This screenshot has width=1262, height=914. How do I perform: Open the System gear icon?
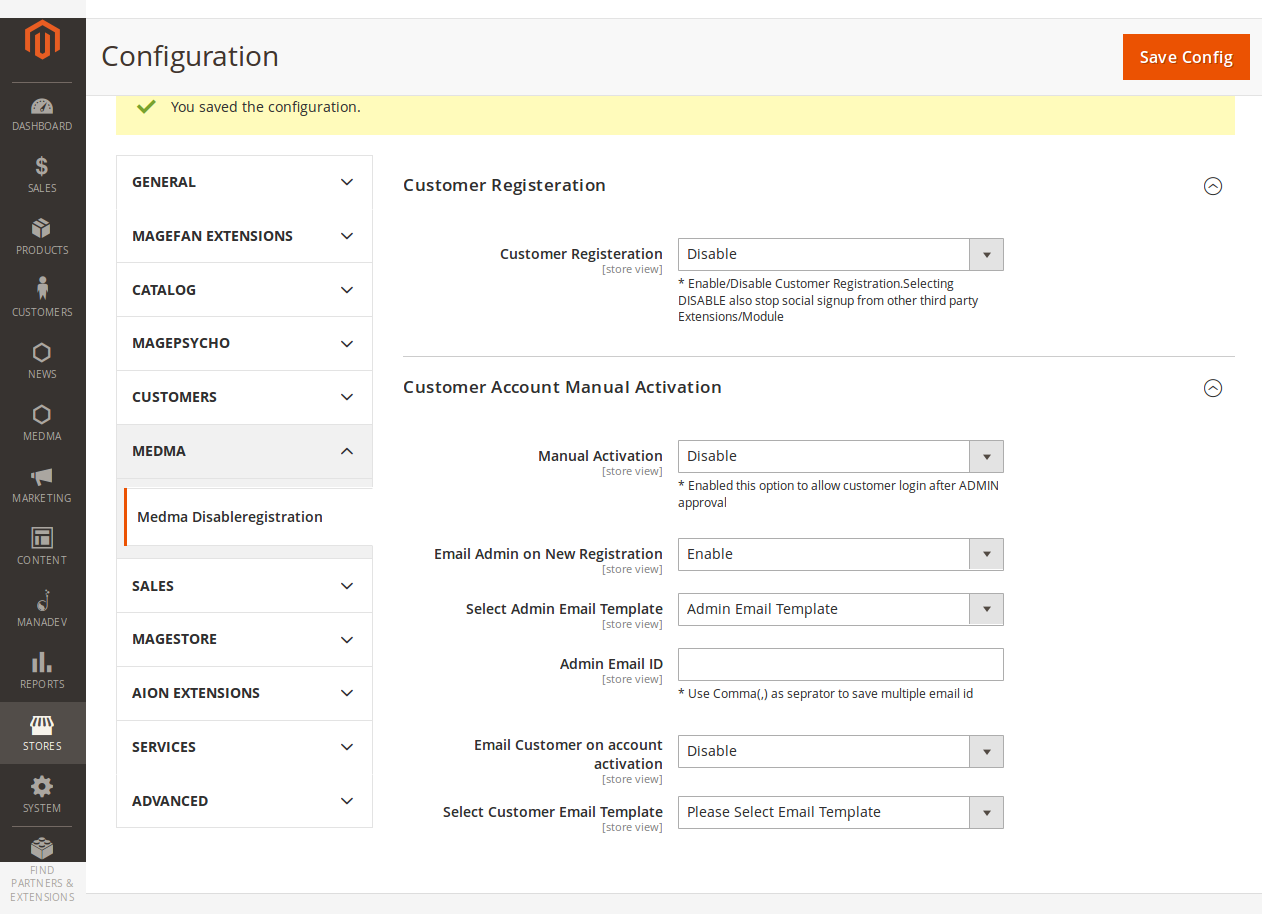[42, 787]
